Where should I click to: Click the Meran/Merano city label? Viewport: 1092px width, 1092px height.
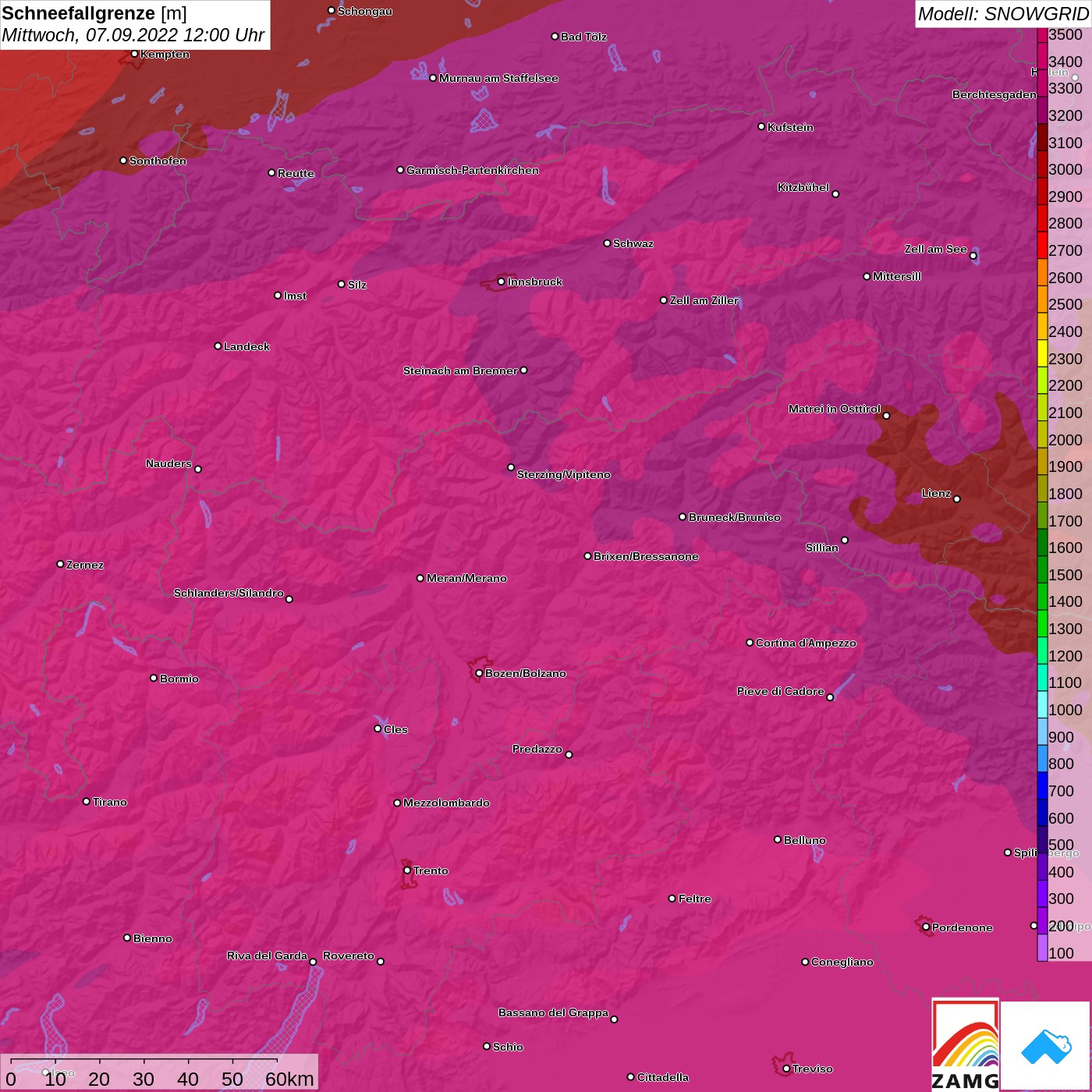point(466,578)
